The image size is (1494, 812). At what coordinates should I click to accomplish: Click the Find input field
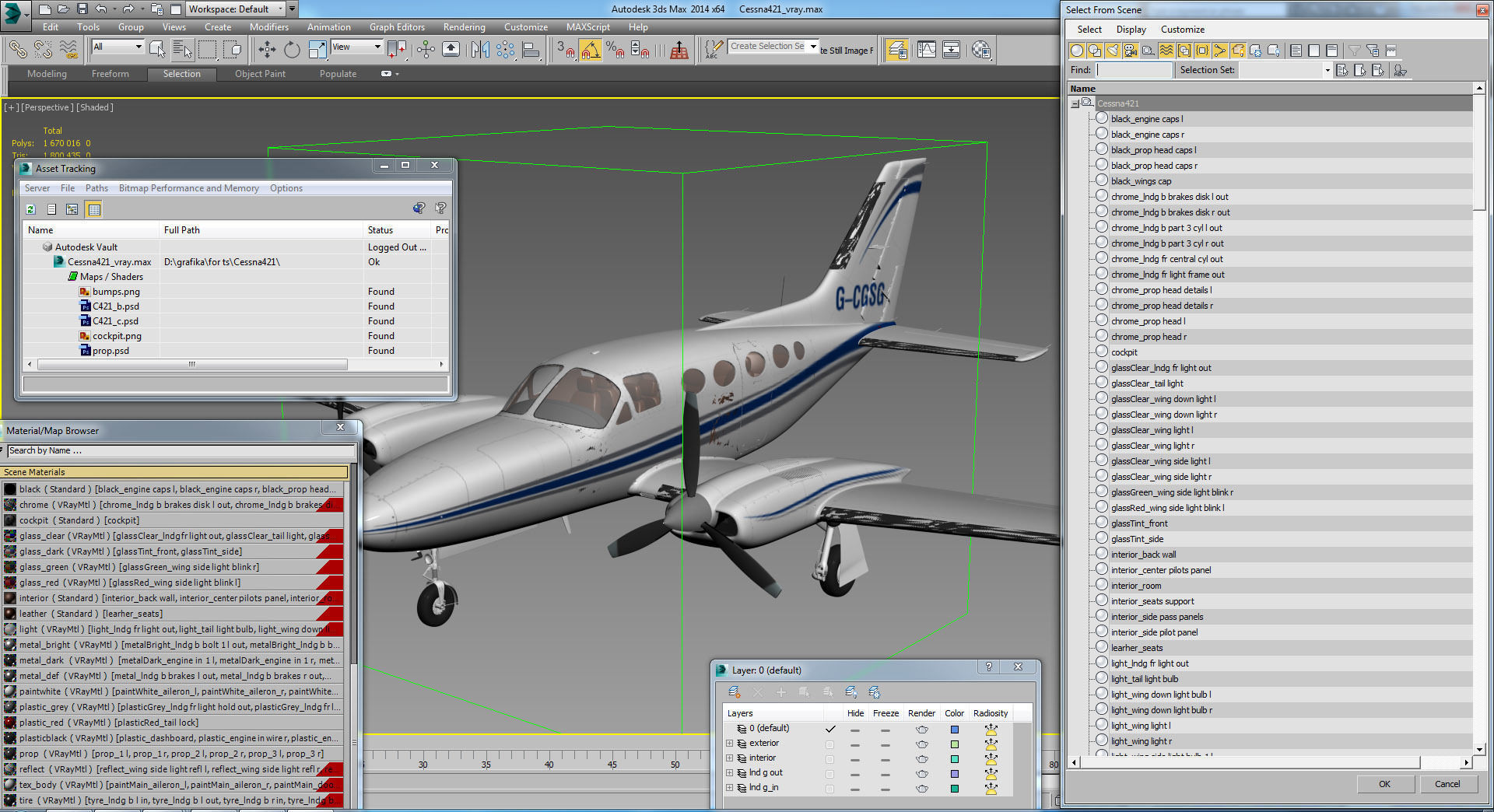click(x=1134, y=70)
